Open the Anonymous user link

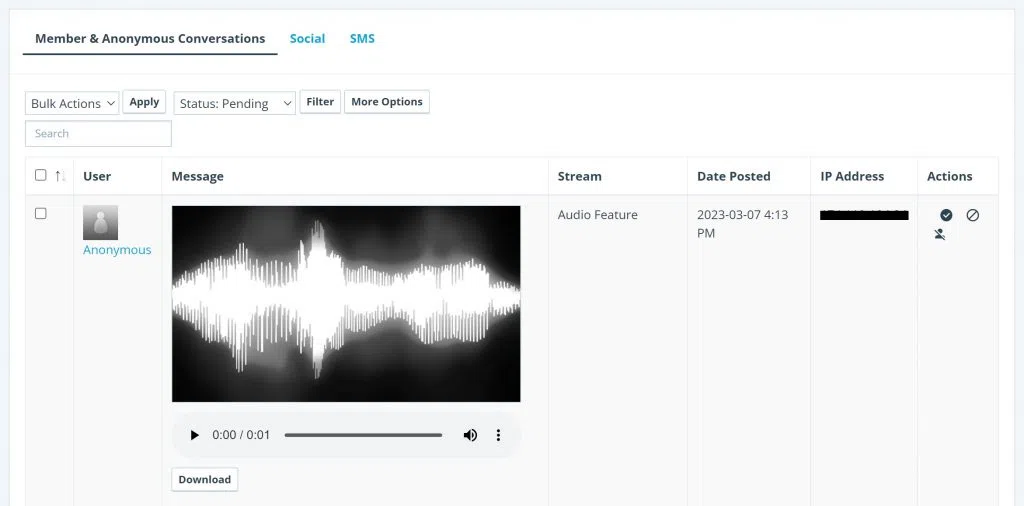(117, 250)
